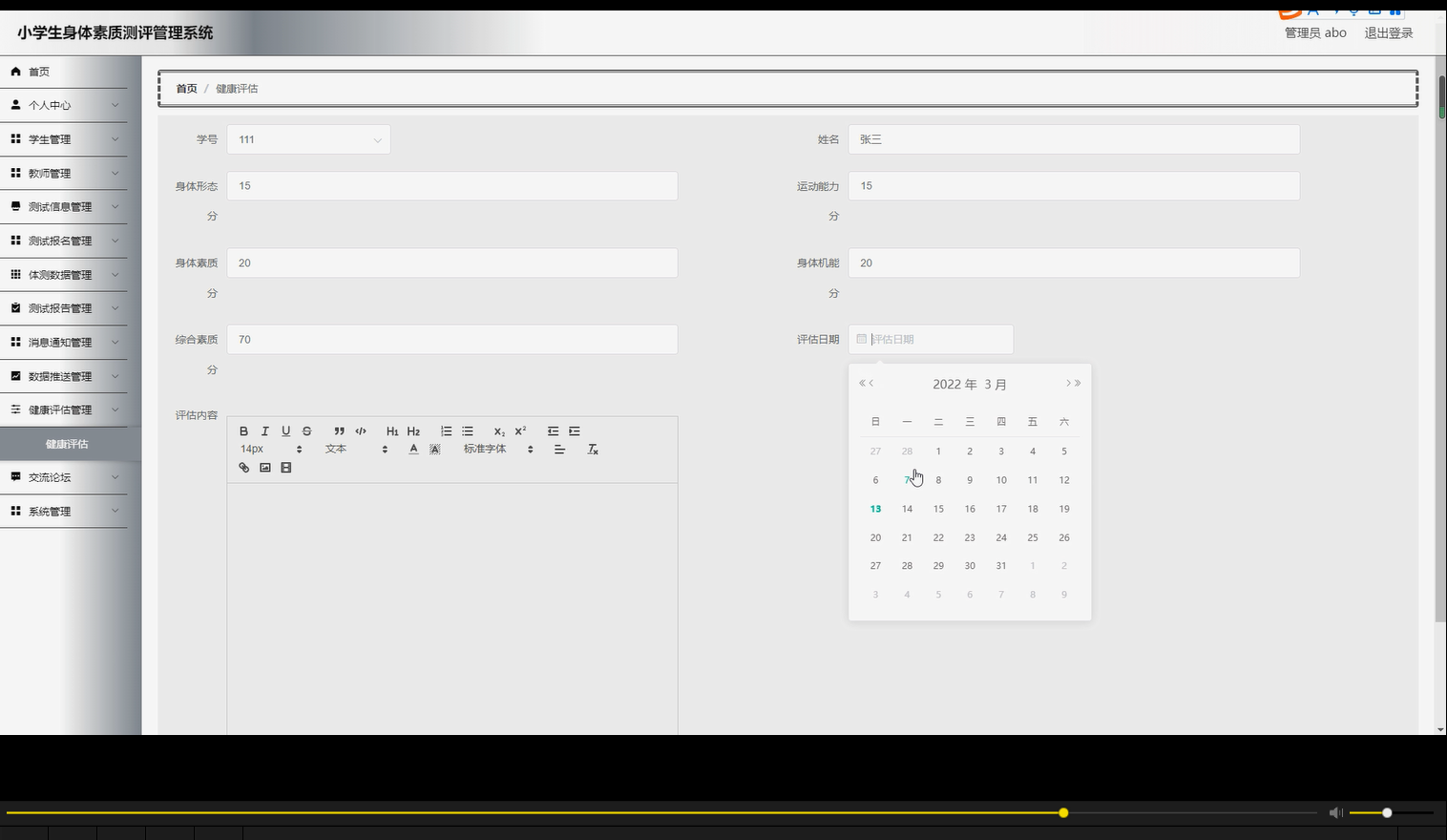This screenshot has height=840, width=1447.
Task: Toggle bold formatting in the editor
Action: tap(243, 431)
